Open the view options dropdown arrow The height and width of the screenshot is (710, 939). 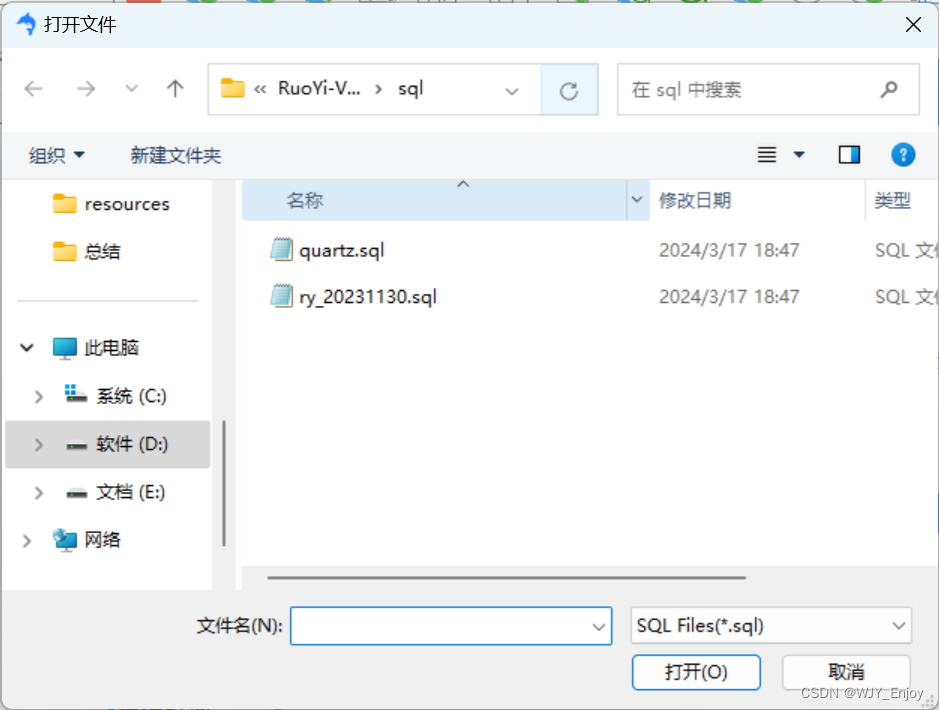[799, 155]
